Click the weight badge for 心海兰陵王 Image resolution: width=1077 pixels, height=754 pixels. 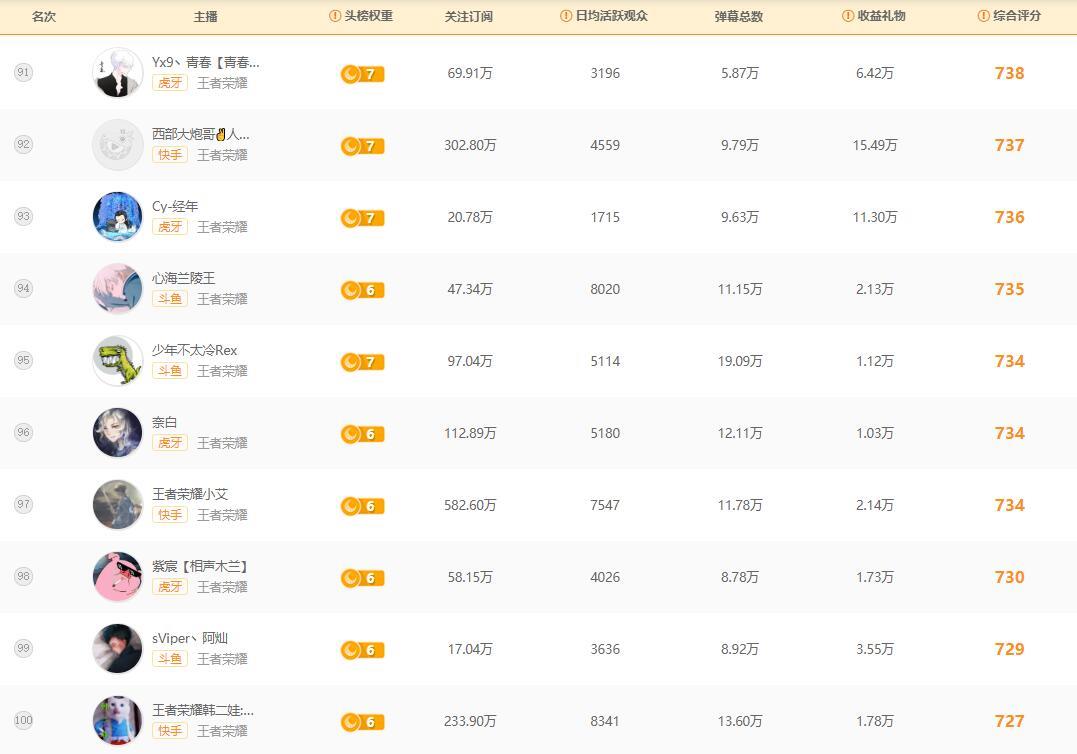point(362,290)
